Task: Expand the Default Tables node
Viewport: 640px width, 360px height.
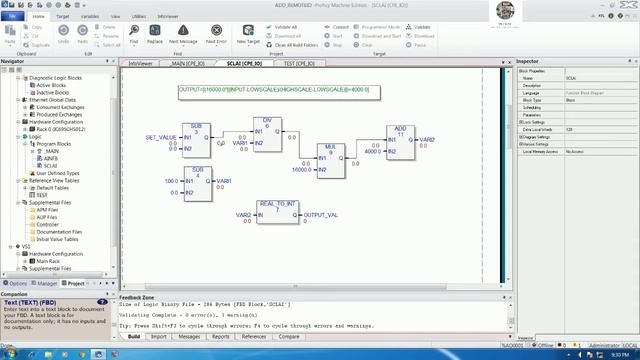Action: 25,188
